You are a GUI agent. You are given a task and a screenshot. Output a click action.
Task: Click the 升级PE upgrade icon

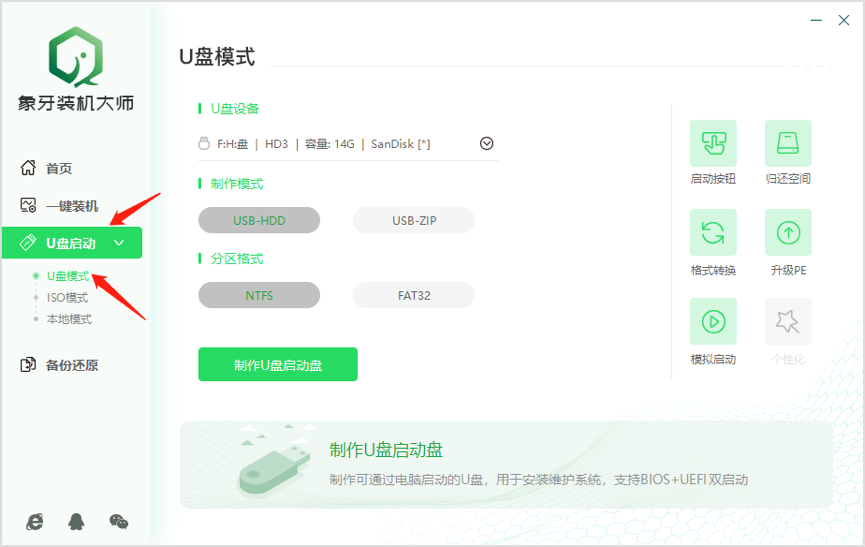788,233
